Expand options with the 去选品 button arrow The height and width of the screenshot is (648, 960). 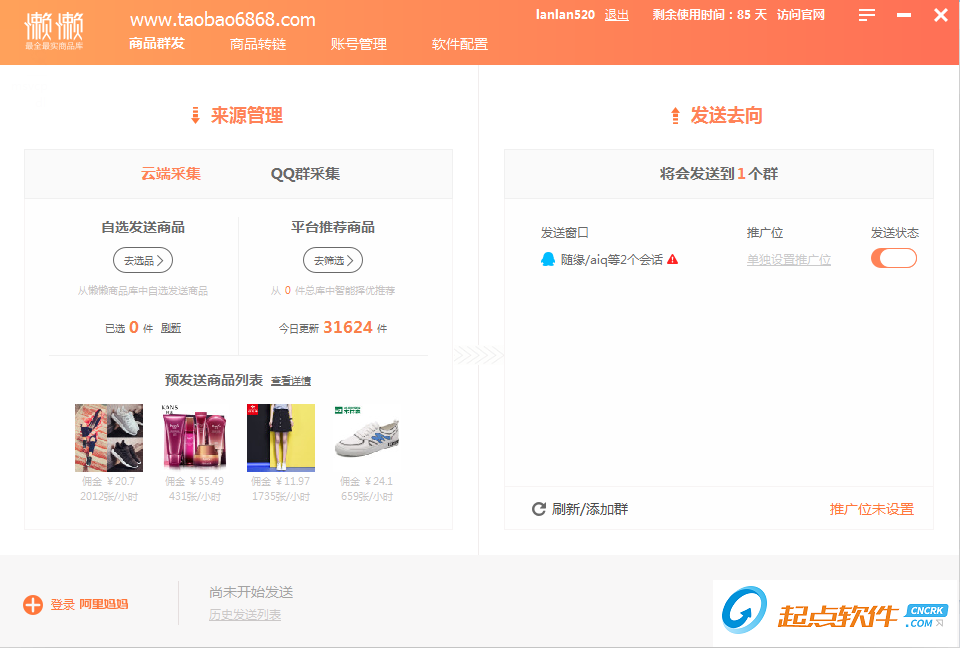(x=158, y=259)
